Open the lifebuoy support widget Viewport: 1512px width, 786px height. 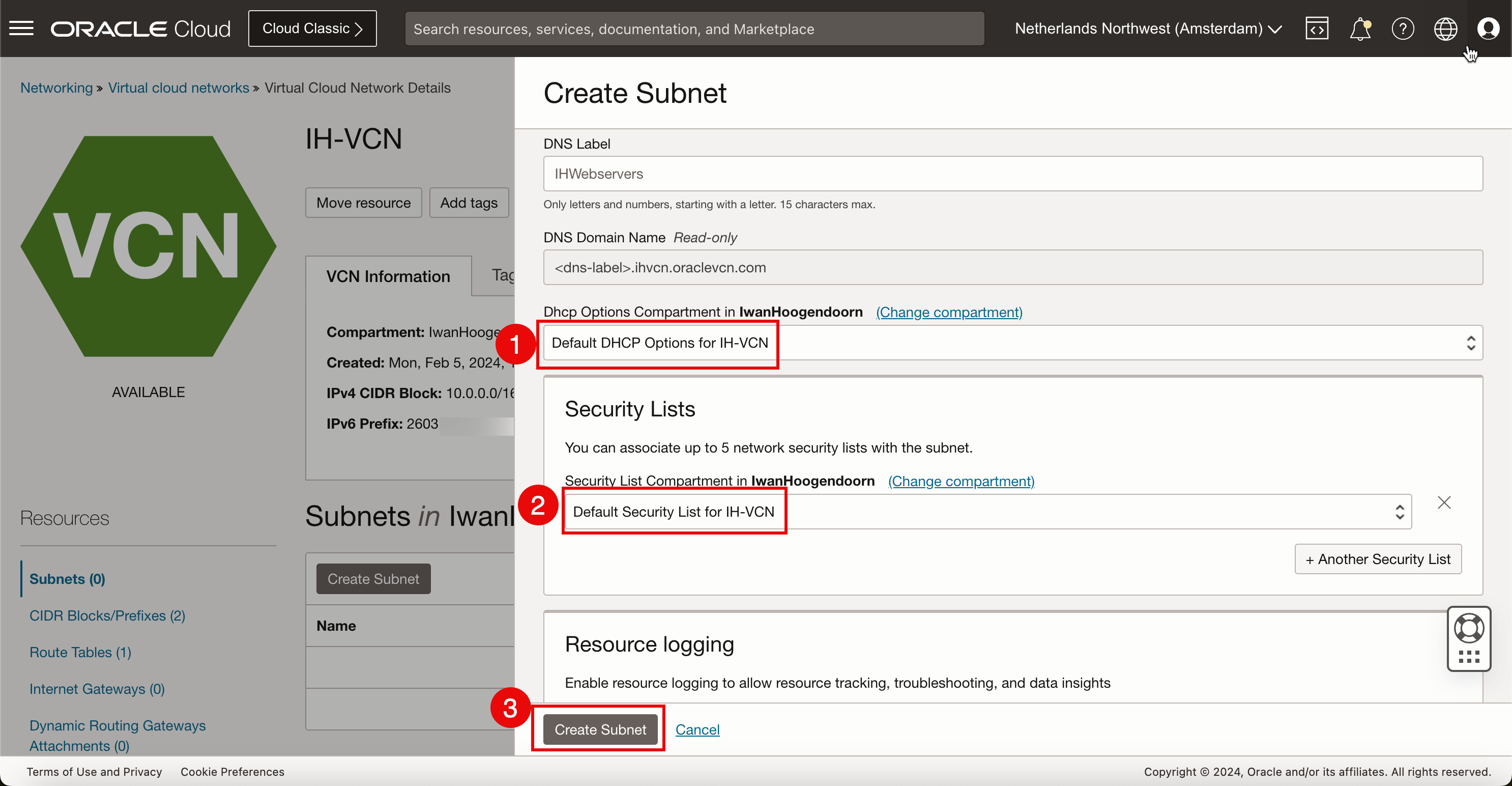[x=1469, y=629]
